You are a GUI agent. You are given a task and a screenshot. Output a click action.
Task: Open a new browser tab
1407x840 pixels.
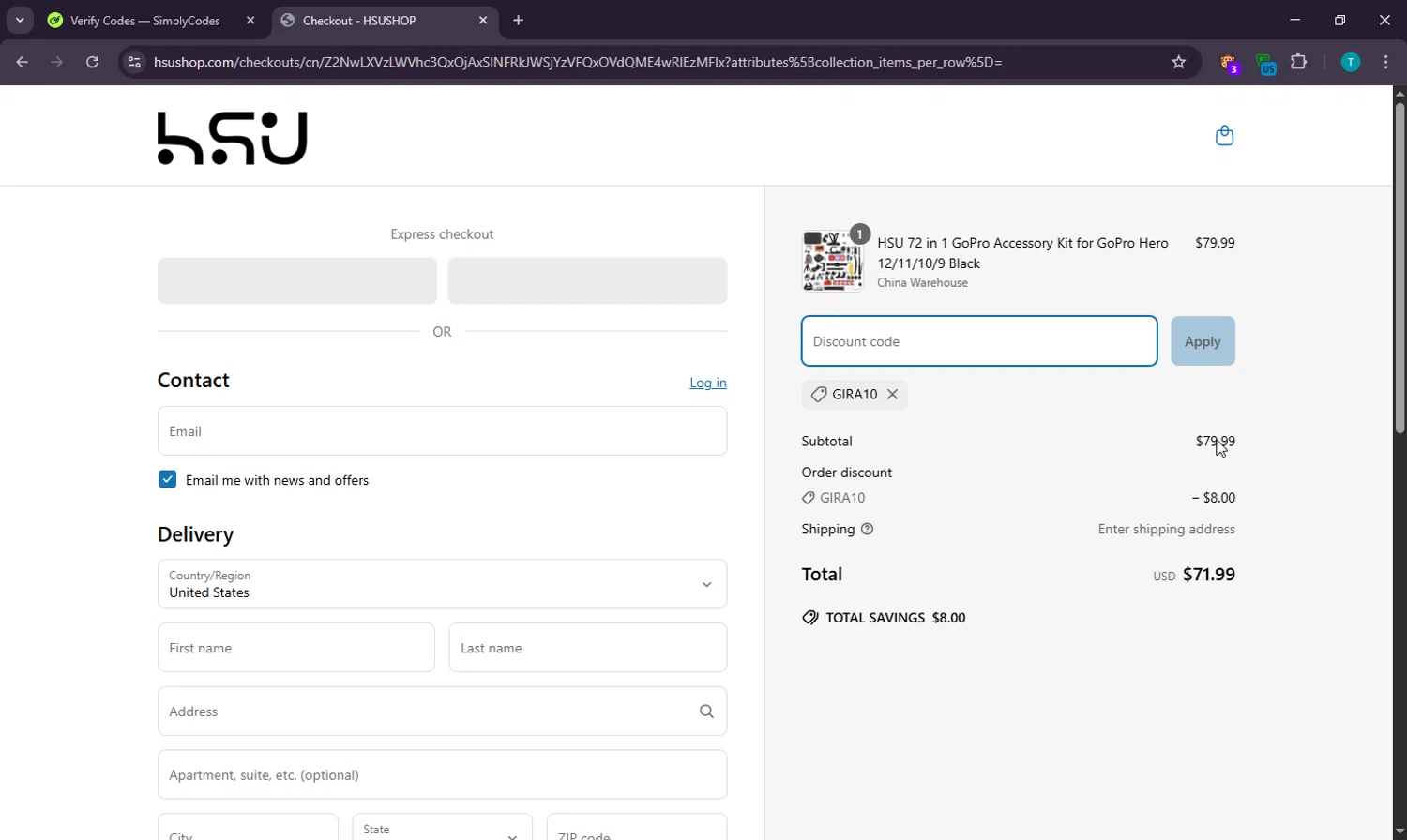(x=519, y=20)
